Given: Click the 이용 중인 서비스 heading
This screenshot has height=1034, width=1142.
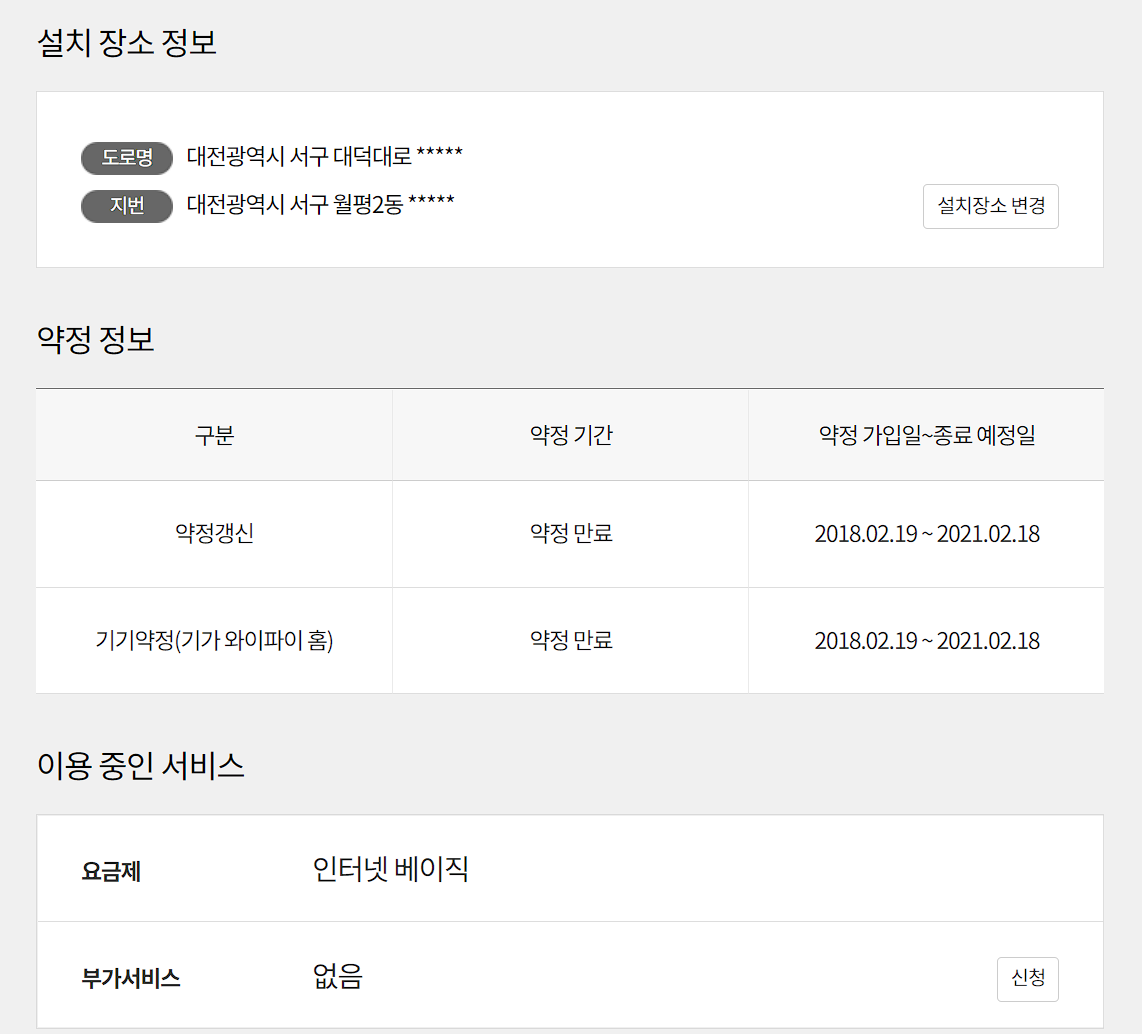Looking at the screenshot, I should coord(141,765).
